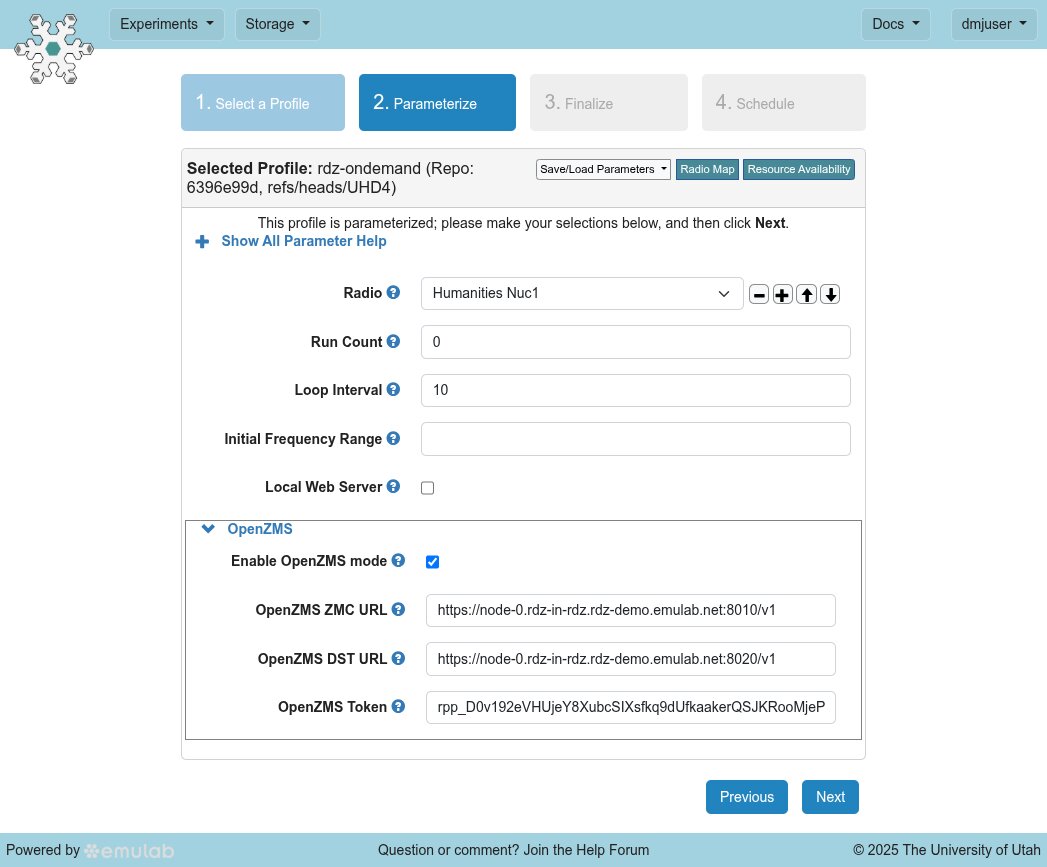Click the minus icon beside Radio selector
The width and height of the screenshot is (1047, 867).
coord(759,294)
